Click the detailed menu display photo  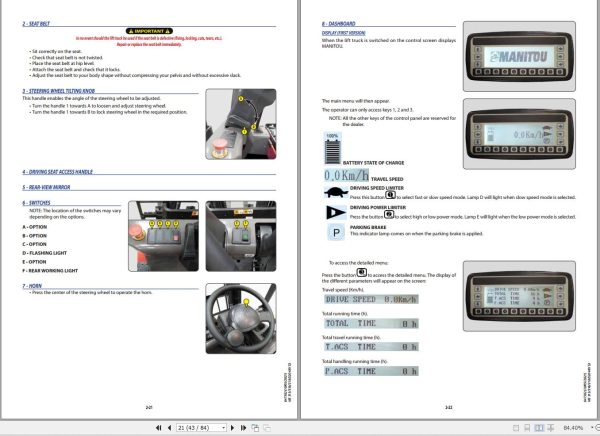(x=519, y=296)
